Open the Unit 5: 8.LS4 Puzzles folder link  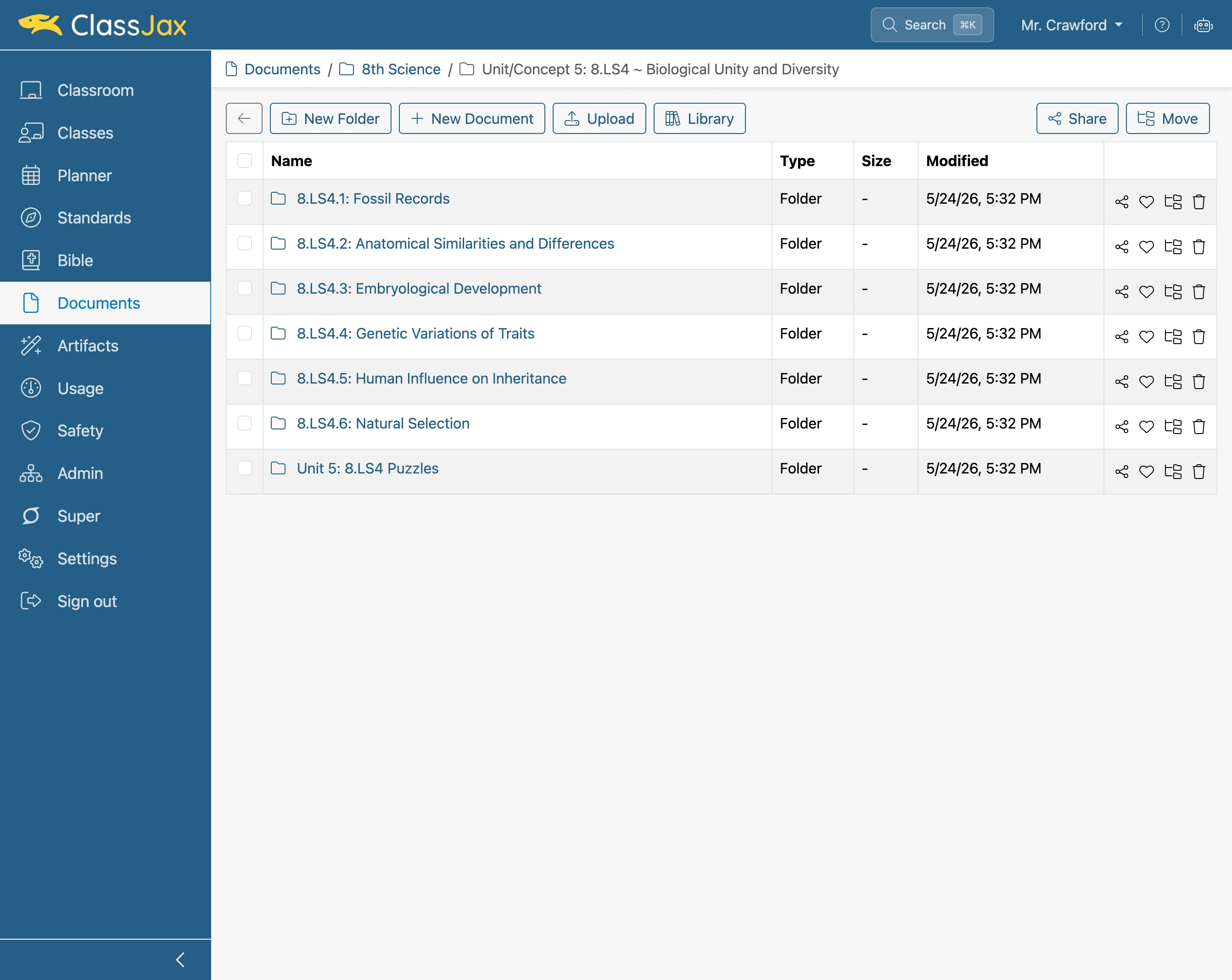tap(367, 468)
